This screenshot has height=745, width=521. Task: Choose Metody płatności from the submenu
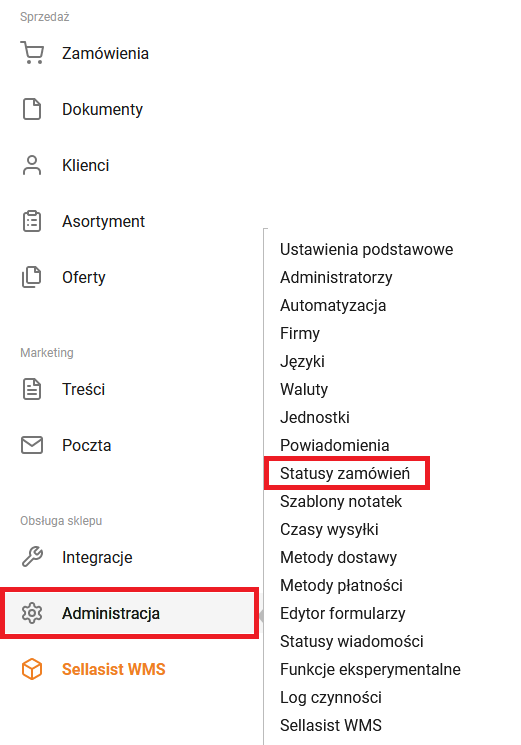[341, 585]
